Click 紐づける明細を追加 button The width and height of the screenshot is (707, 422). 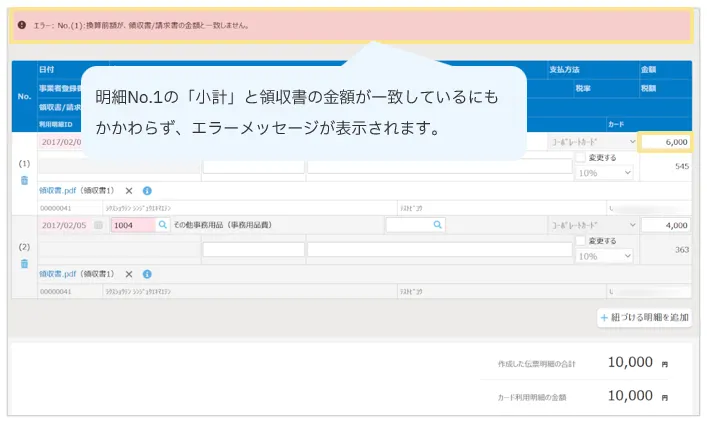(x=644, y=317)
